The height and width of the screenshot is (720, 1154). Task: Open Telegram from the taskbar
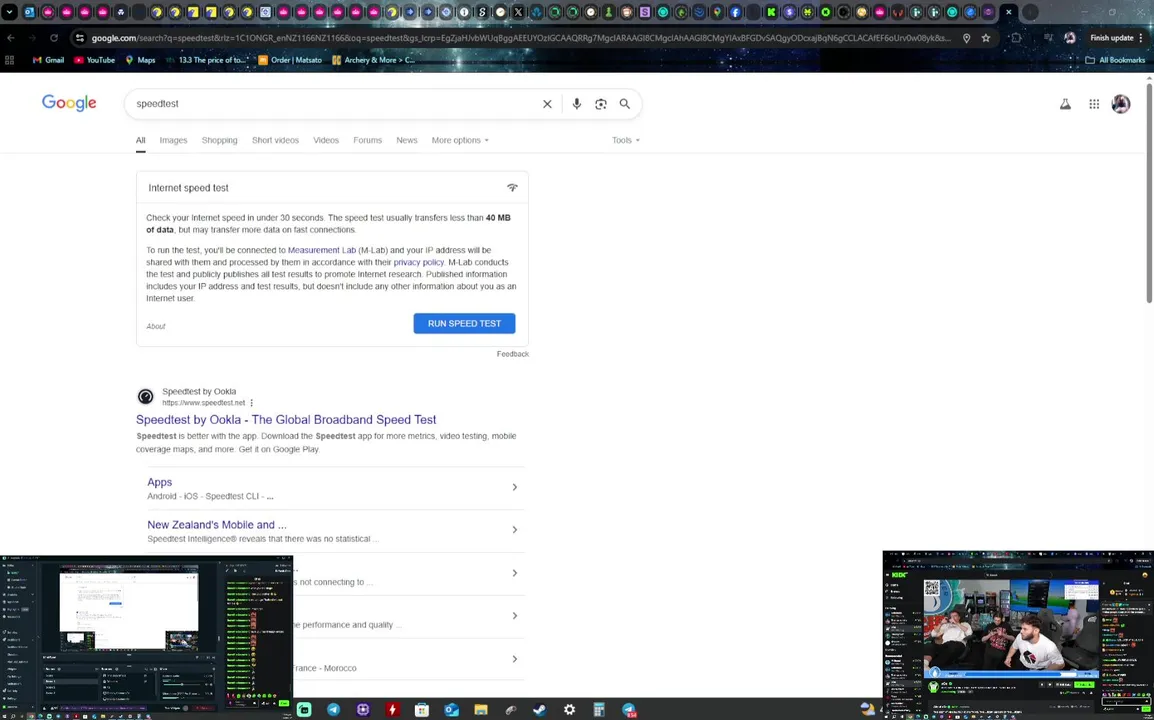333,710
